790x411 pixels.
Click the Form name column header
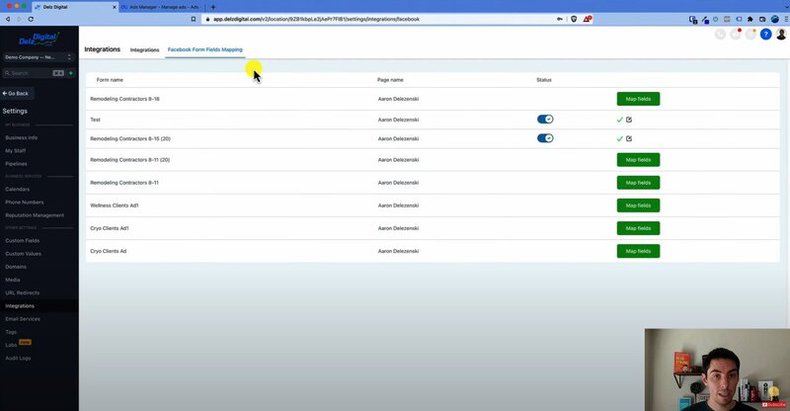[110, 80]
